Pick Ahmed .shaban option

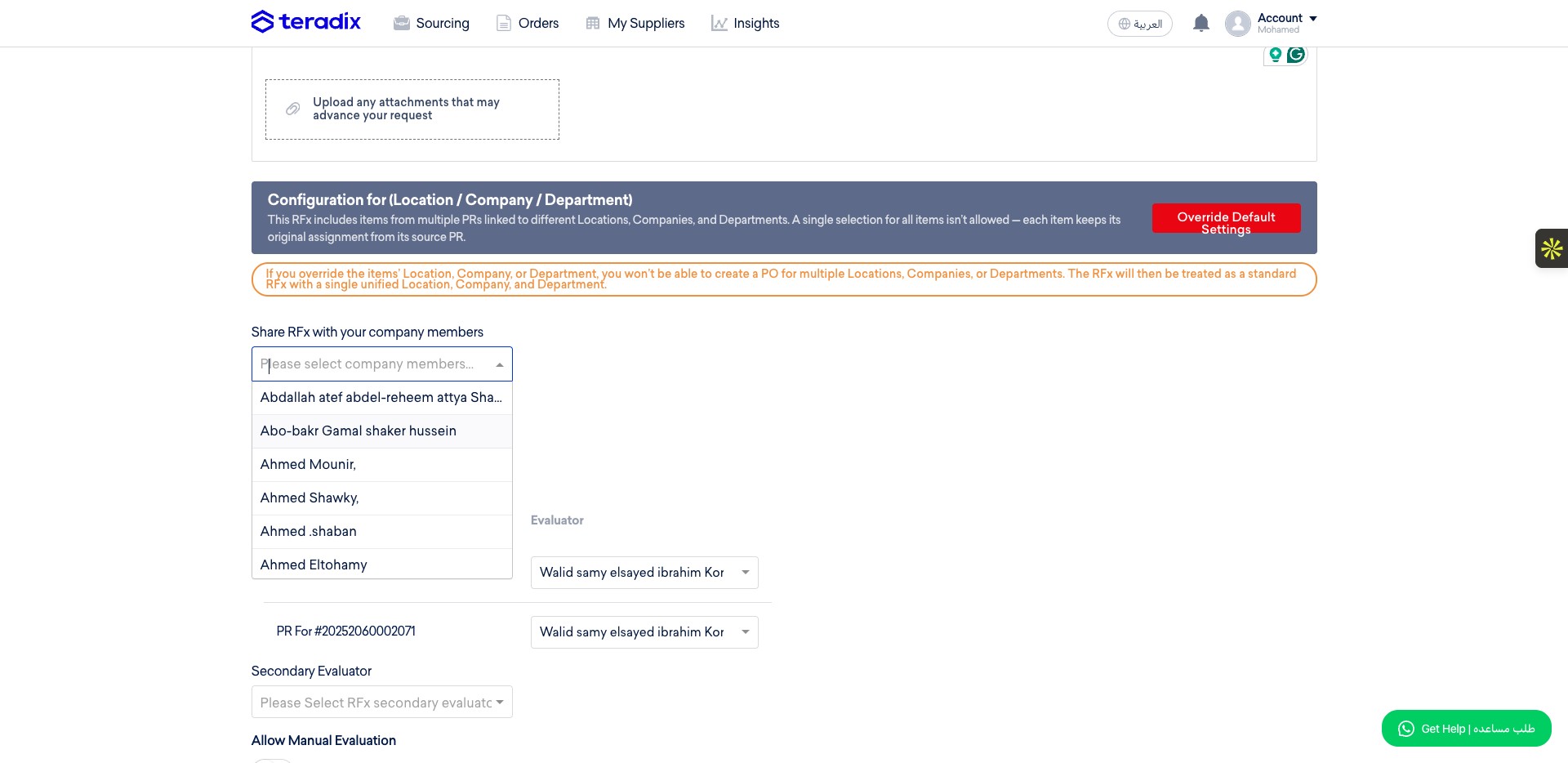tap(381, 532)
